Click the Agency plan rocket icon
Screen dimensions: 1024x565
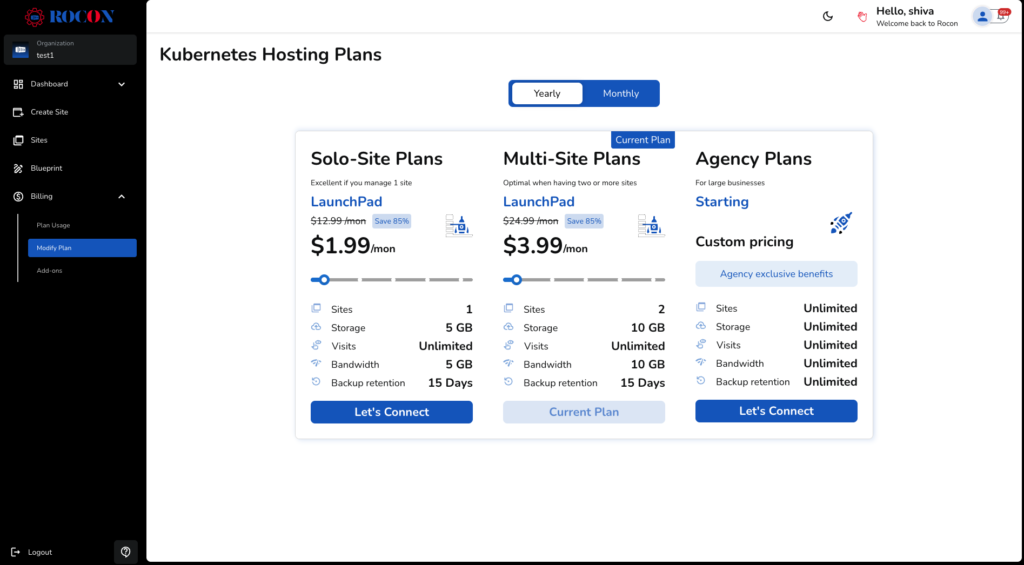click(841, 223)
